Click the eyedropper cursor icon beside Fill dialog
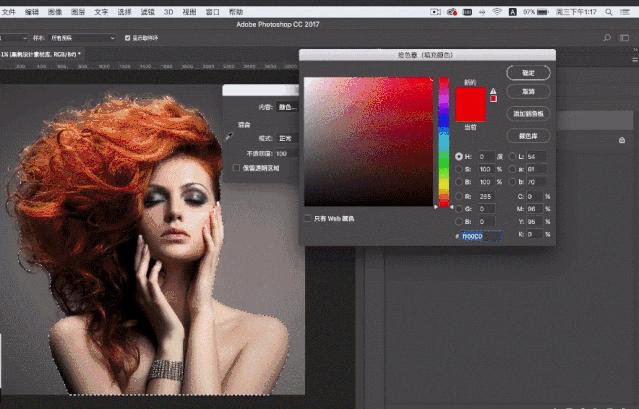This screenshot has width=639, height=409. [229, 136]
